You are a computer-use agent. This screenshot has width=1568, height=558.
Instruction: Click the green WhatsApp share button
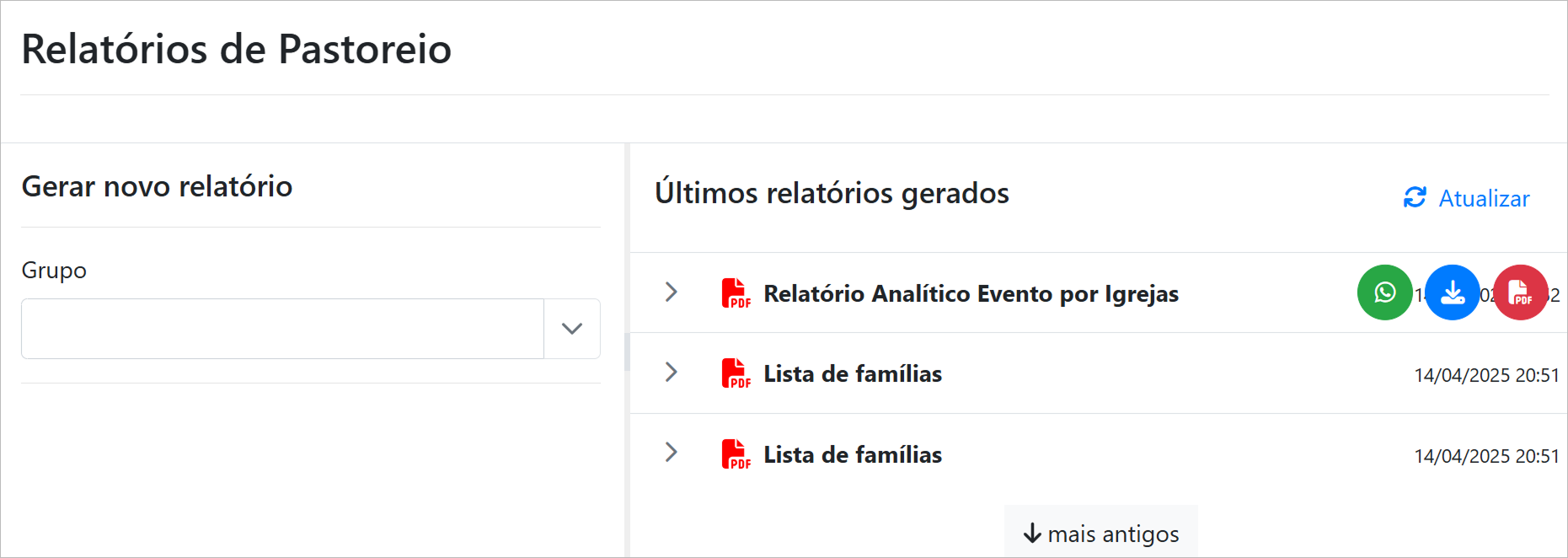click(1384, 292)
